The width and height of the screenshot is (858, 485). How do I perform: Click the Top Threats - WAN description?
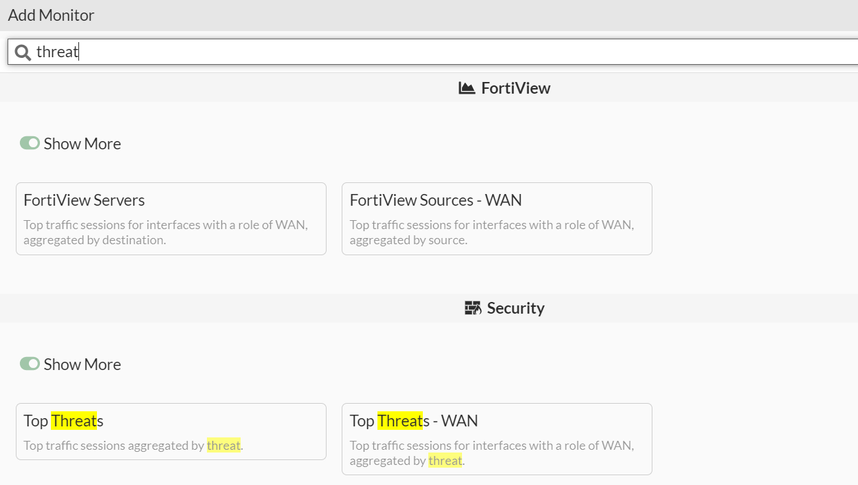tap(491, 453)
